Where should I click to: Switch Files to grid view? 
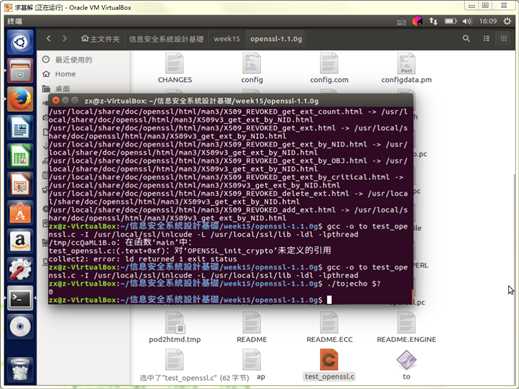pyautogui.click(x=504, y=39)
